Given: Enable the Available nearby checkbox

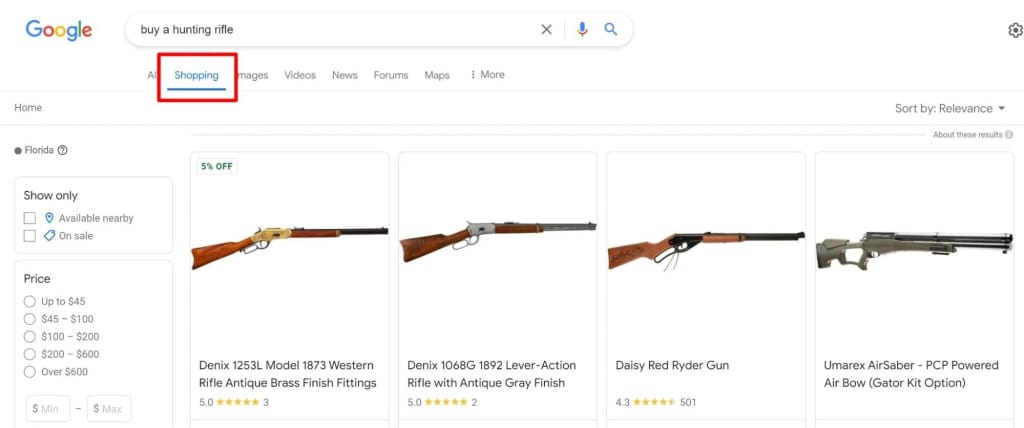Looking at the screenshot, I should pyautogui.click(x=30, y=218).
